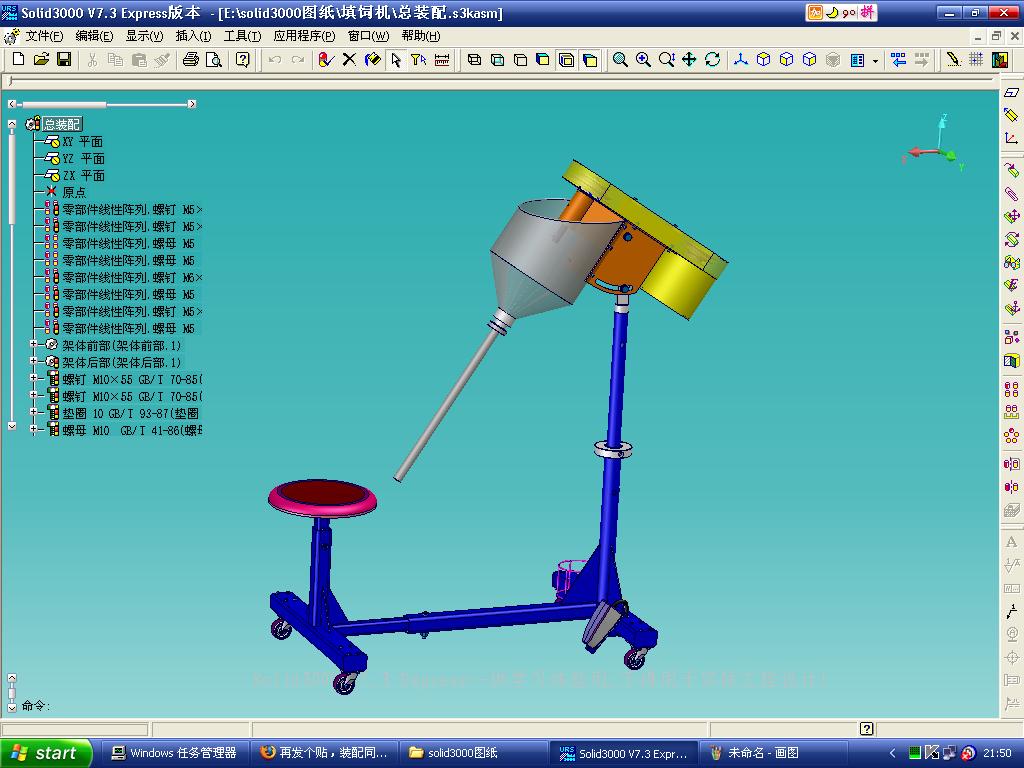The image size is (1024, 768).
Task: Click the angle dimension icon in right toolbar
Action: [1012, 138]
